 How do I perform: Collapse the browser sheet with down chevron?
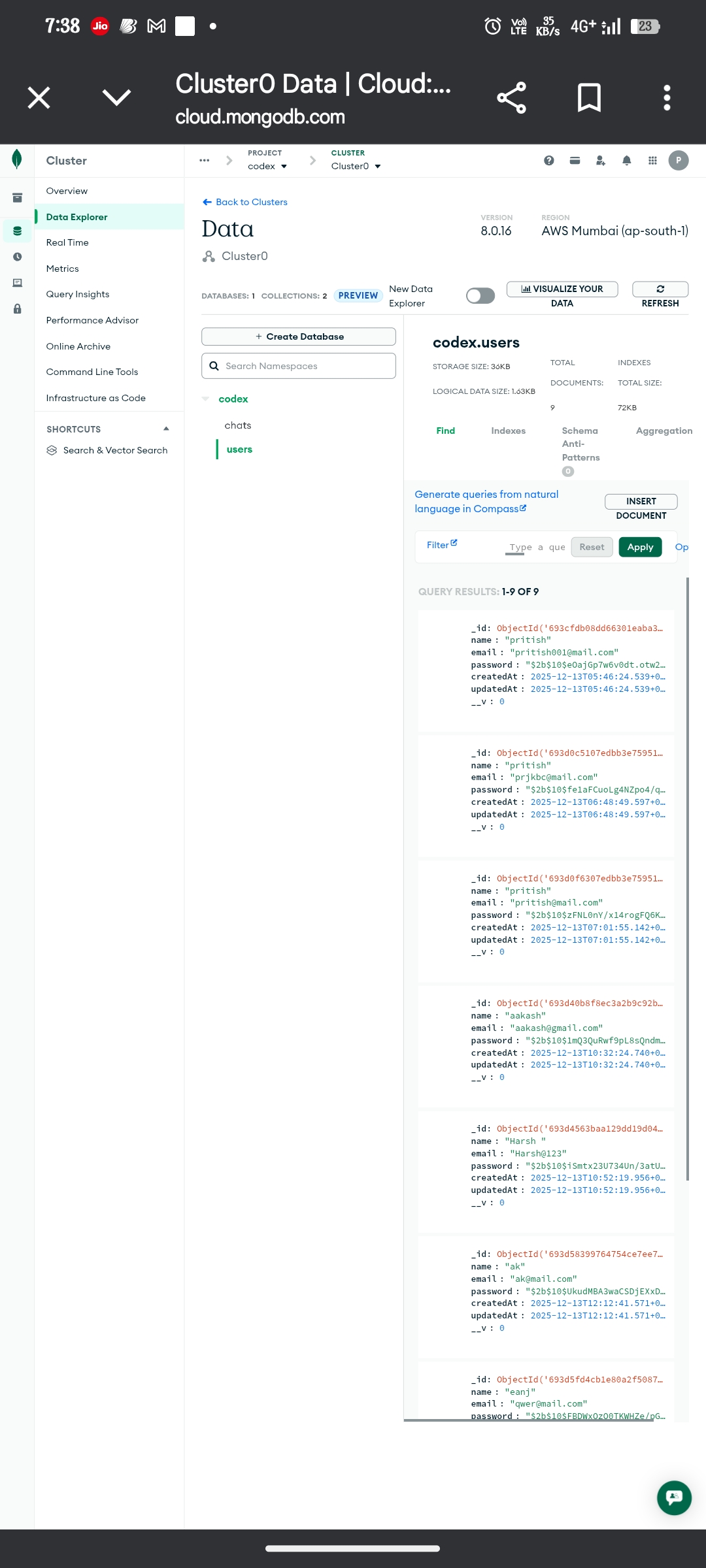click(x=117, y=98)
